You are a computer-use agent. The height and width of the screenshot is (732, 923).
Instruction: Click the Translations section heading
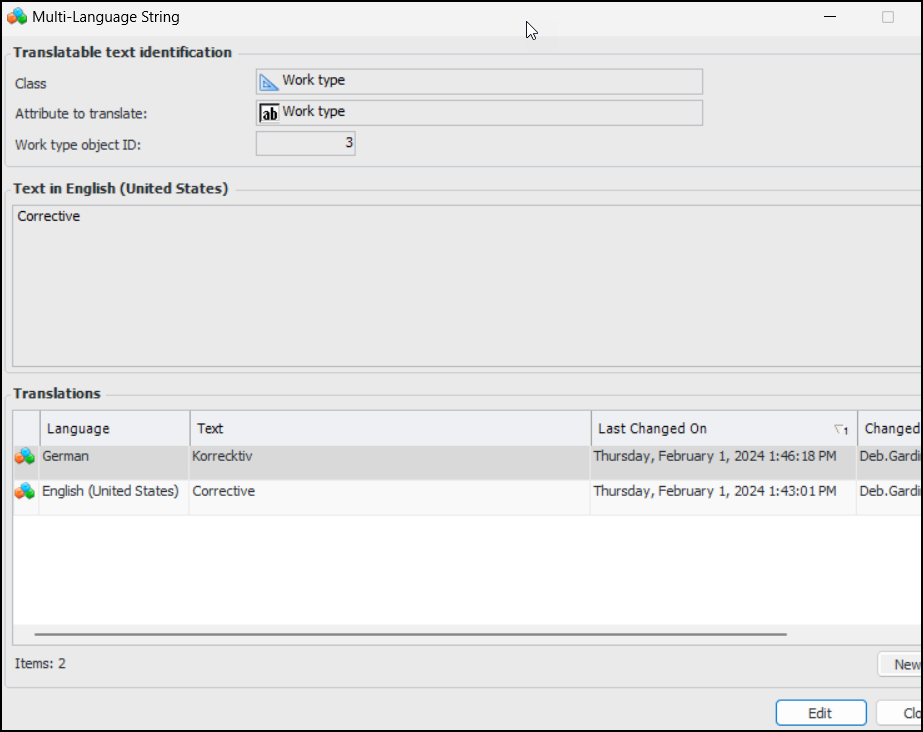tap(57, 393)
